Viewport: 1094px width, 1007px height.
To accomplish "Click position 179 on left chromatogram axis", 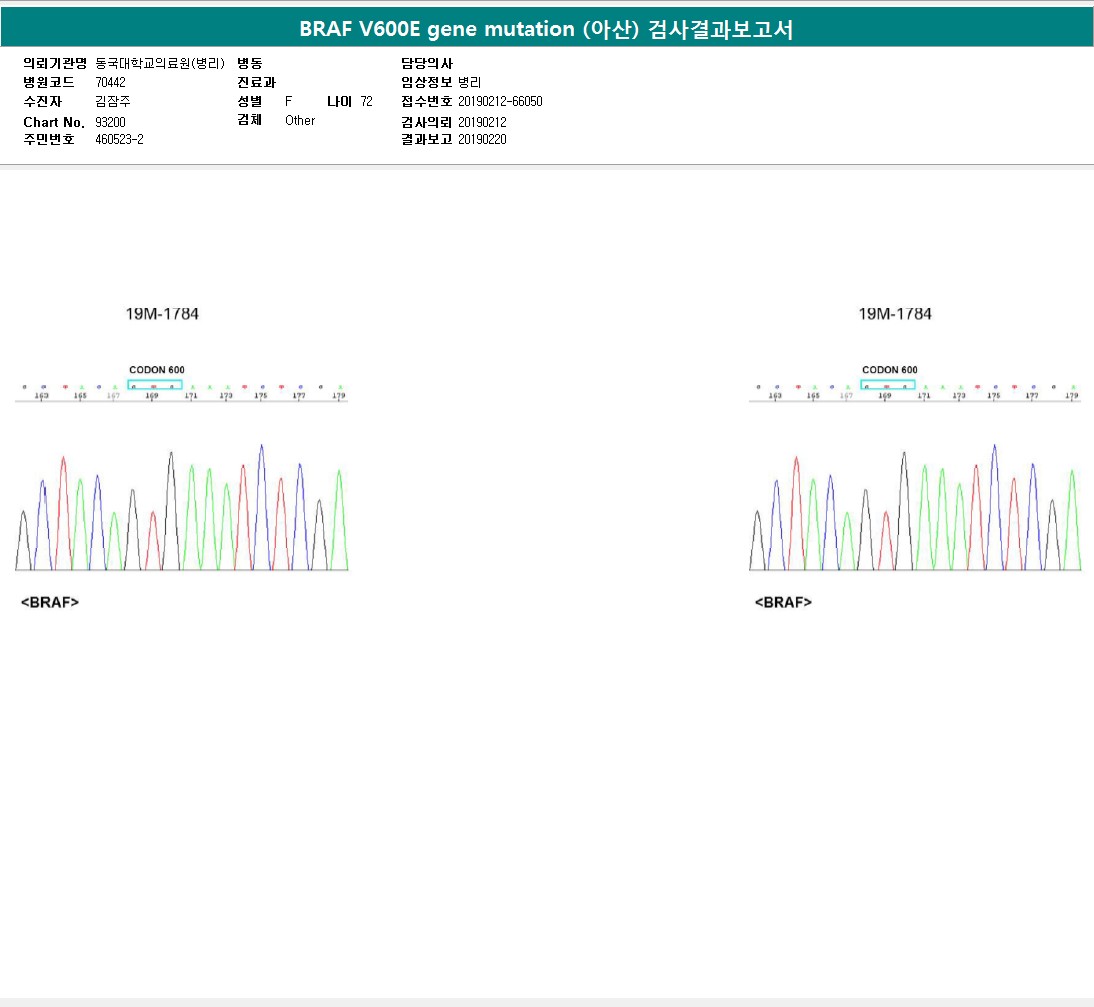I will 339,396.
